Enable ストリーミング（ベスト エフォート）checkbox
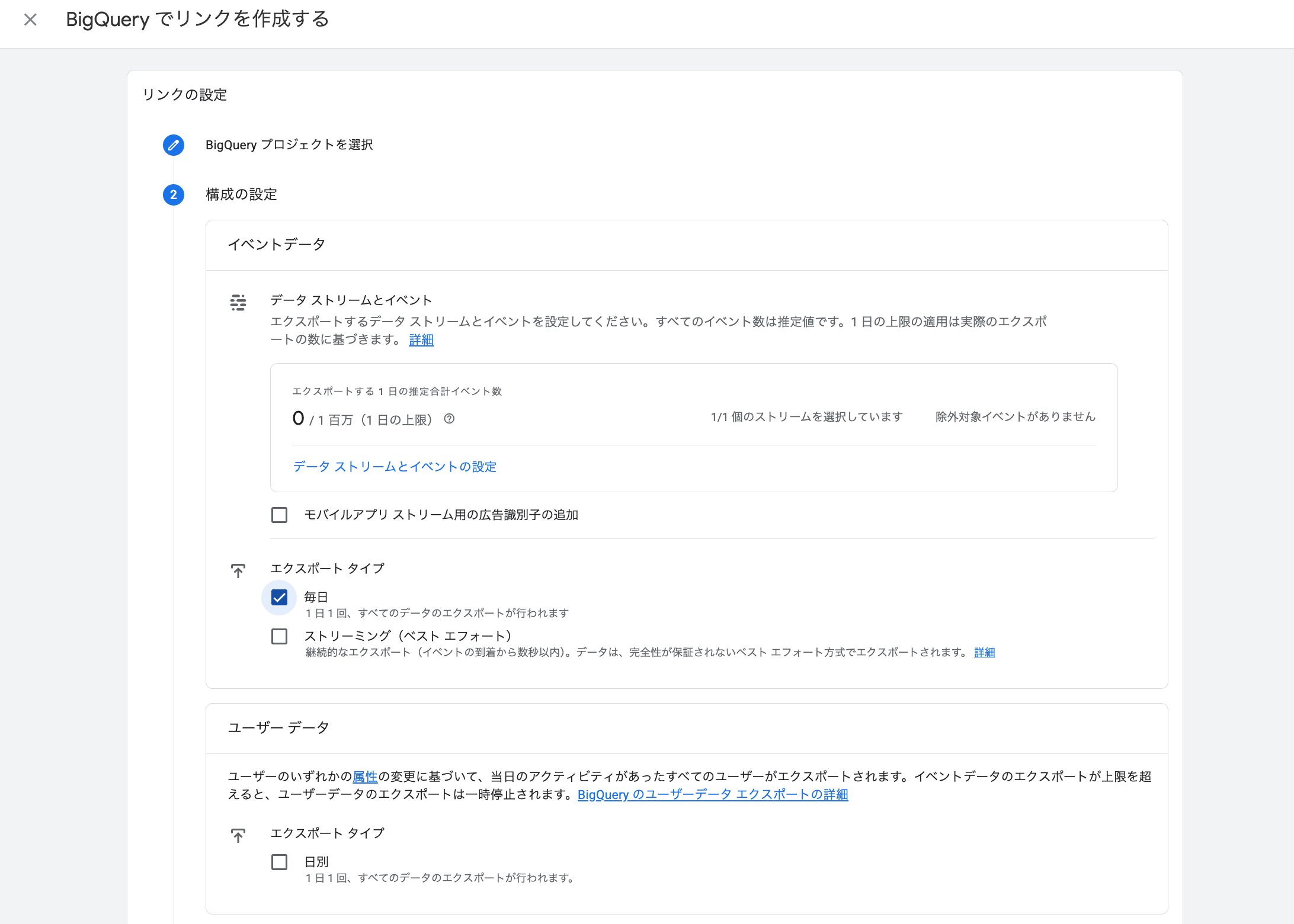Image resolution: width=1294 pixels, height=924 pixels. [279, 637]
